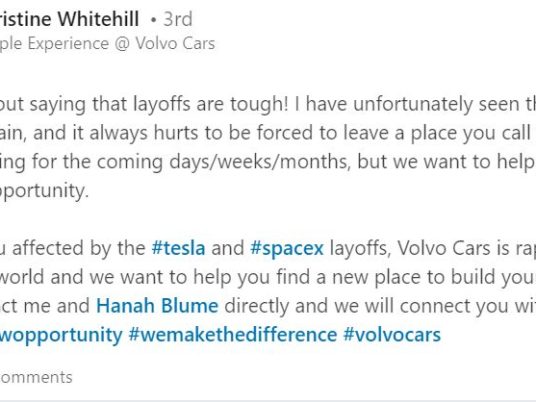
Task: Open Whitehill's profile from the author name
Action: coord(69,19)
